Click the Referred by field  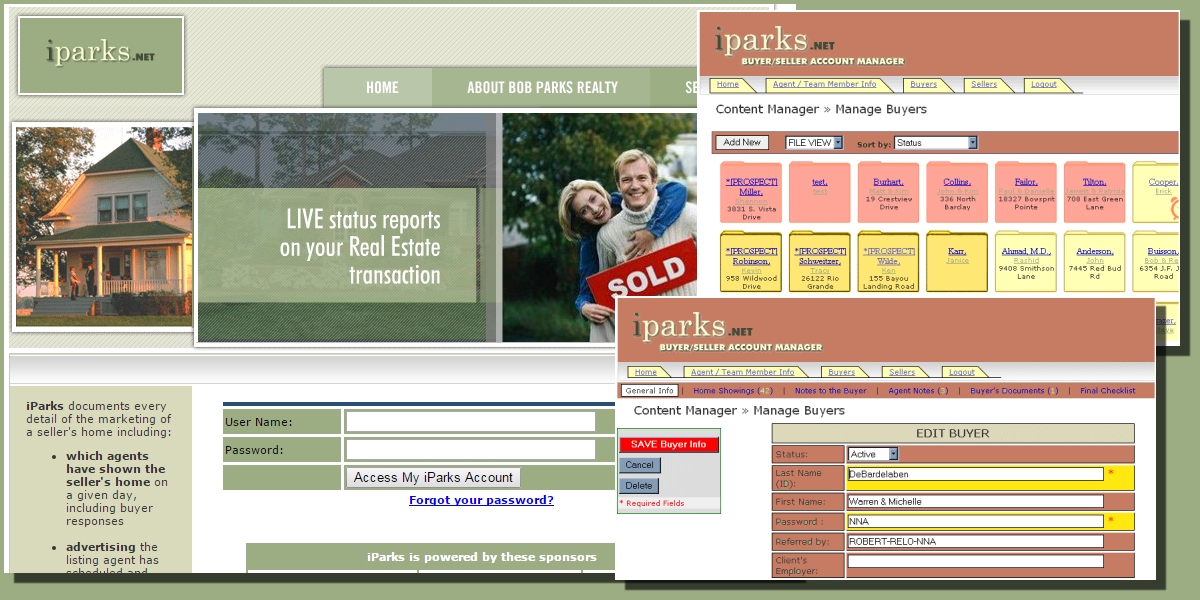tap(975, 541)
